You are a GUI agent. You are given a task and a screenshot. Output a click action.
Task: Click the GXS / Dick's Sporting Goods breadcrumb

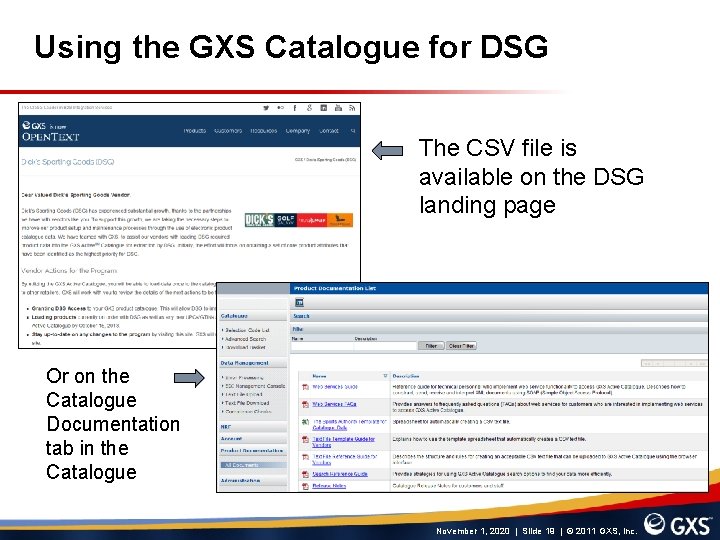tap(325, 159)
